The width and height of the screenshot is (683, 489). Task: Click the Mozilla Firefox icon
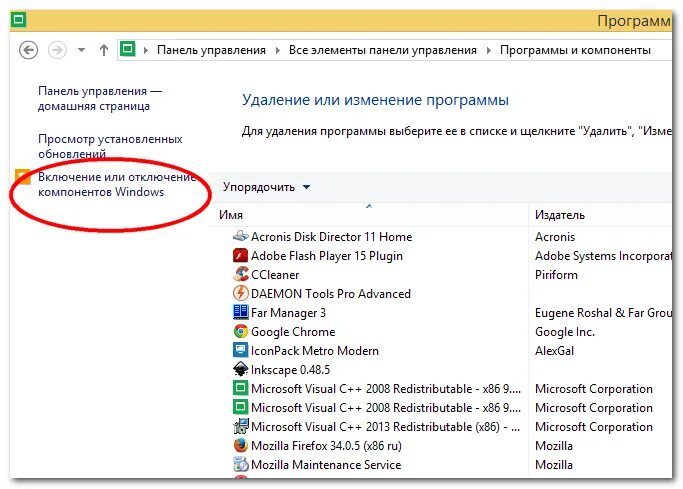(x=240, y=445)
